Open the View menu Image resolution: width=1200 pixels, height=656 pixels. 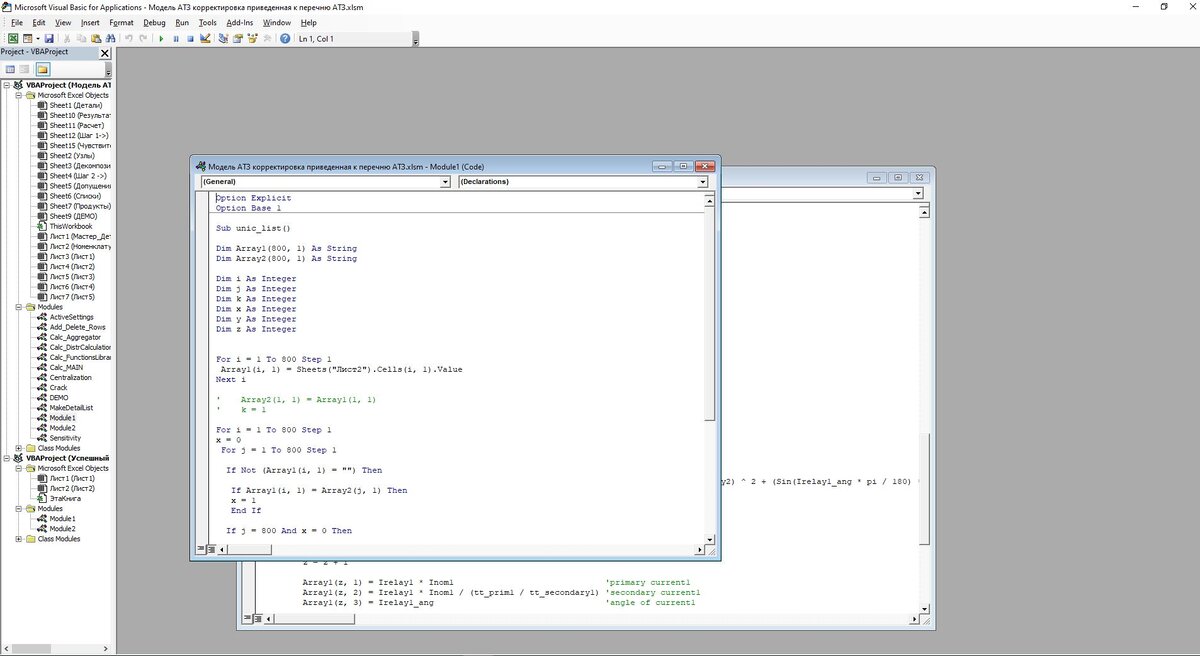click(63, 22)
